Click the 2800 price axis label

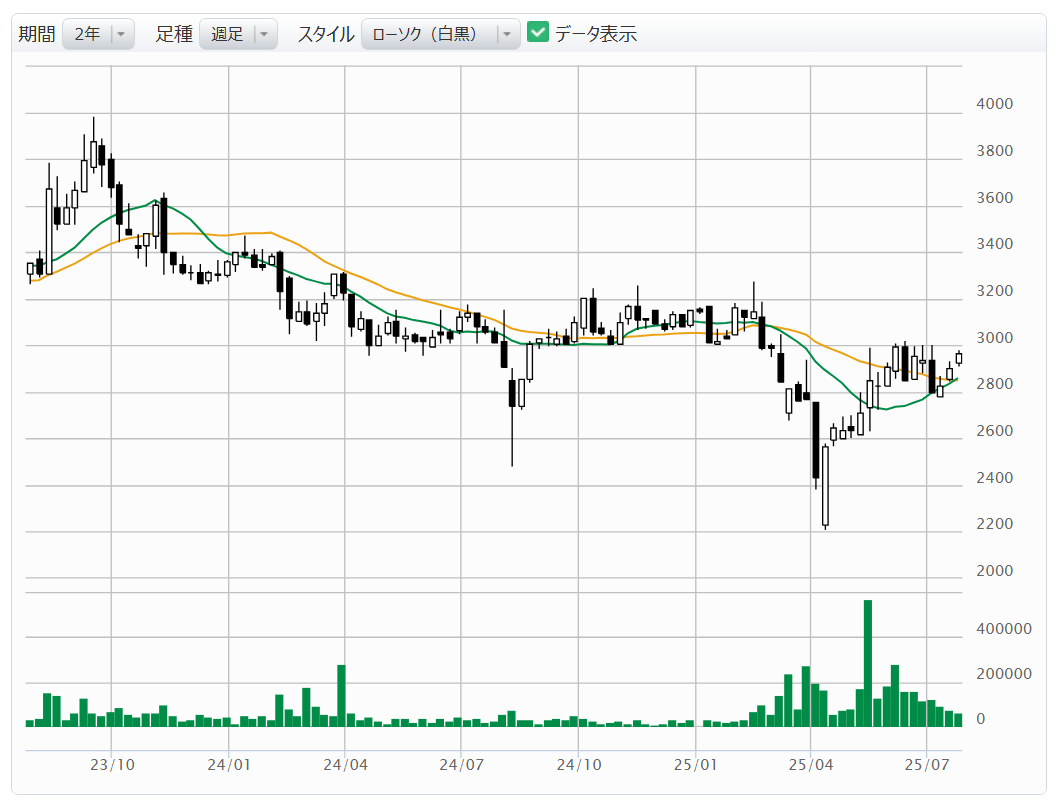(x=994, y=384)
